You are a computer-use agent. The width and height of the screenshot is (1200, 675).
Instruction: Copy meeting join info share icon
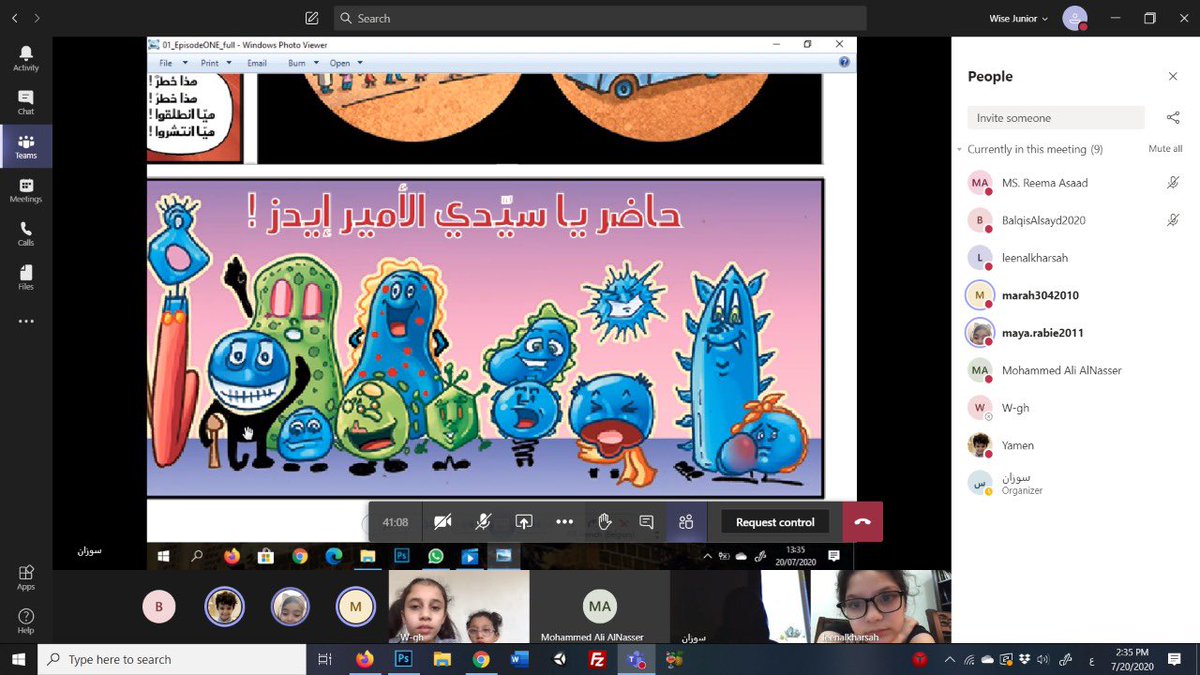point(1173,118)
